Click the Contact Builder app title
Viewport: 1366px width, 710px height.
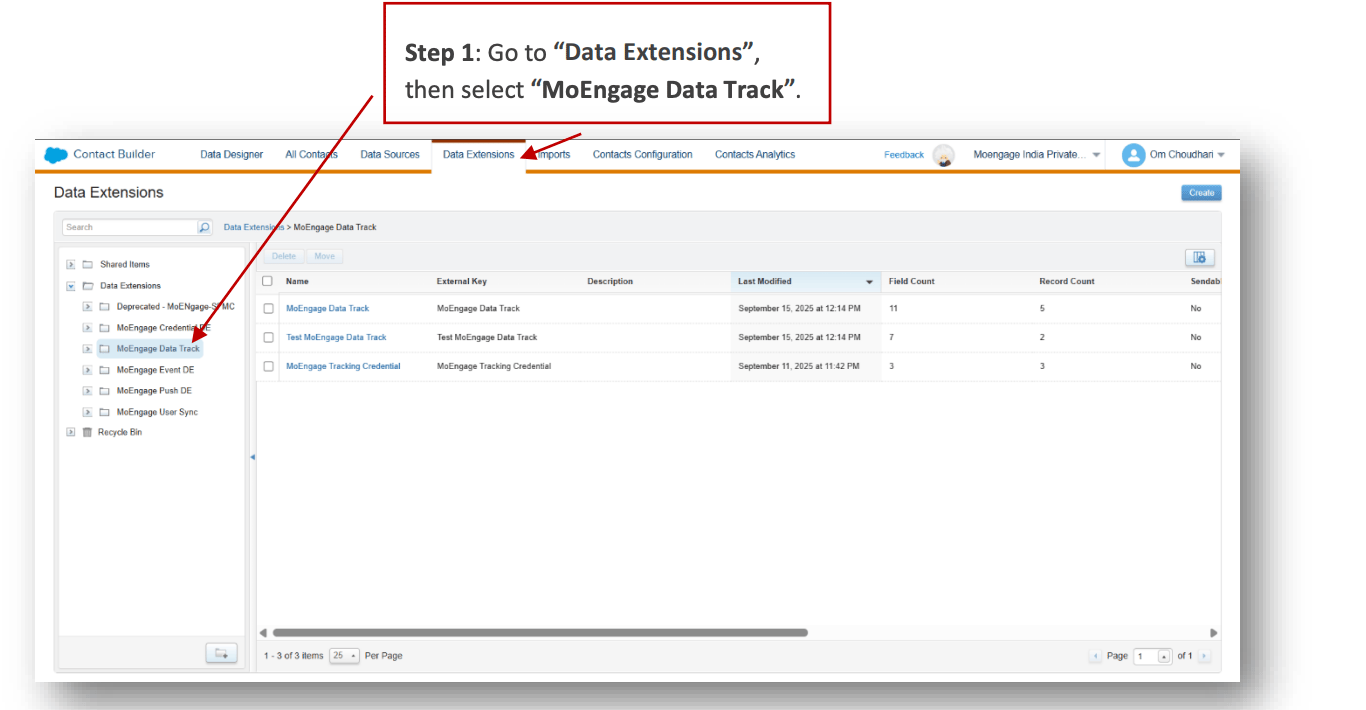point(114,154)
